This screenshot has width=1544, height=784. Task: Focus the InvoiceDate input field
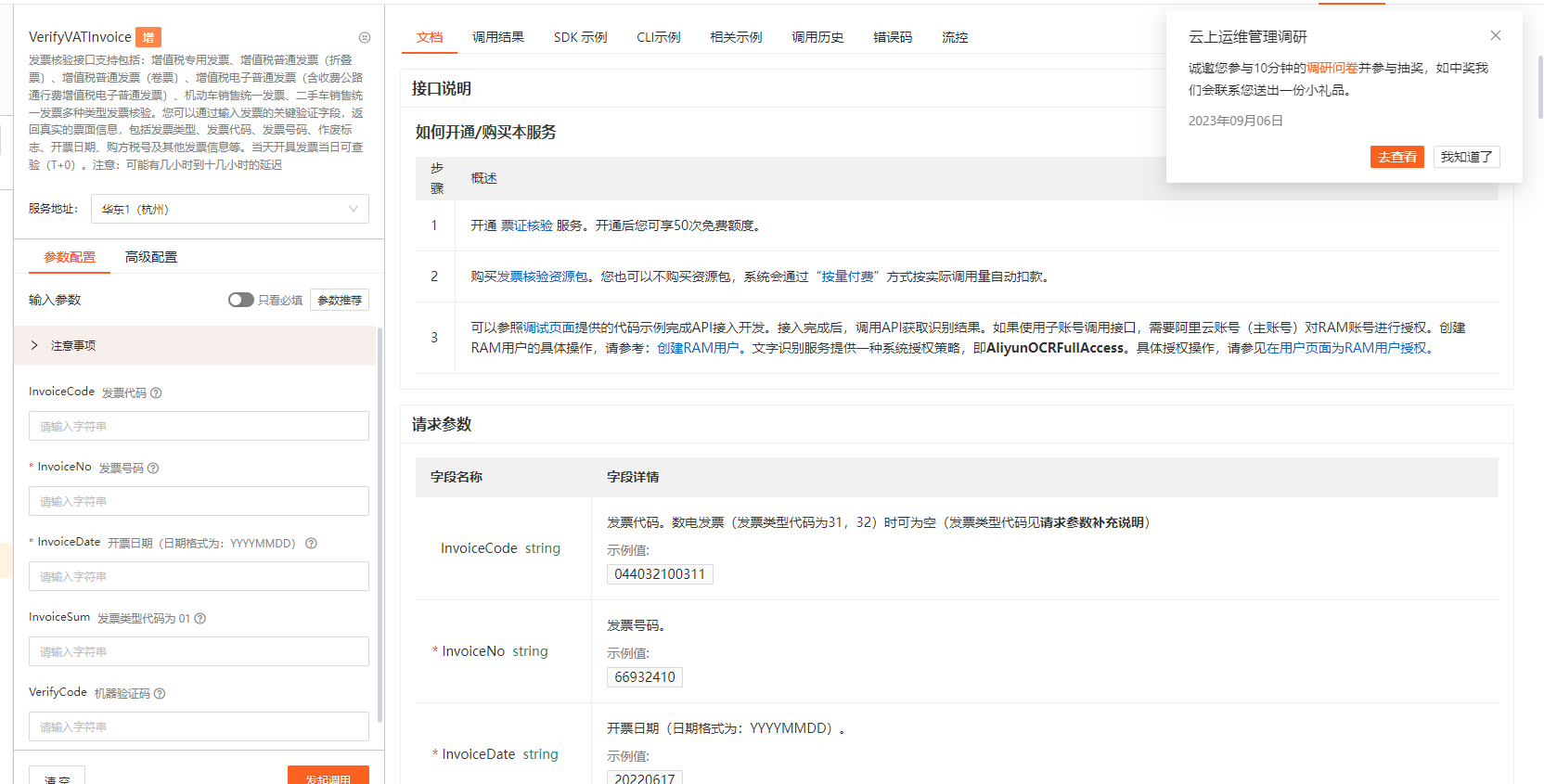pos(199,576)
